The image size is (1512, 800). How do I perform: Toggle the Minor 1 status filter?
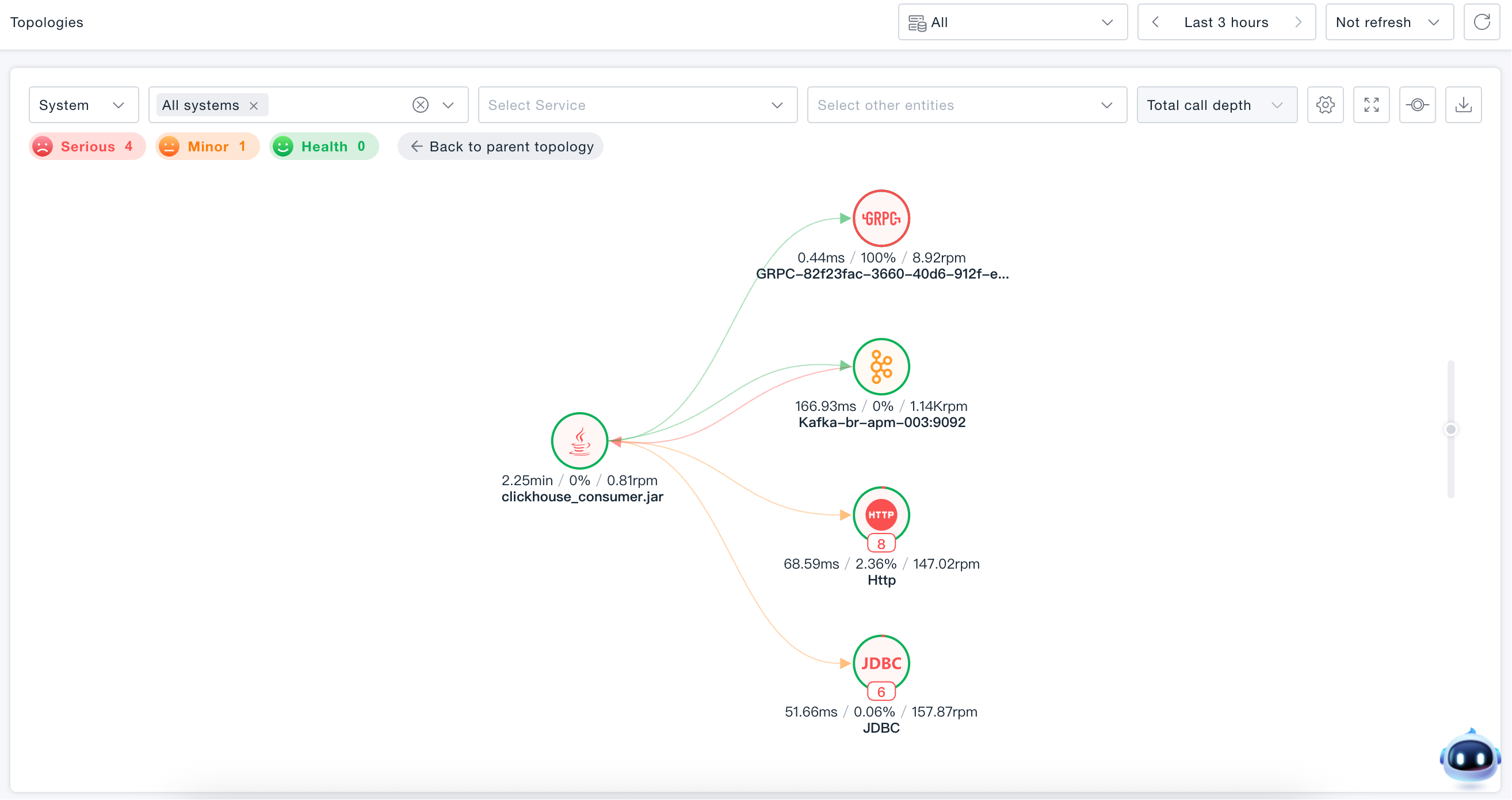pyautogui.click(x=207, y=146)
